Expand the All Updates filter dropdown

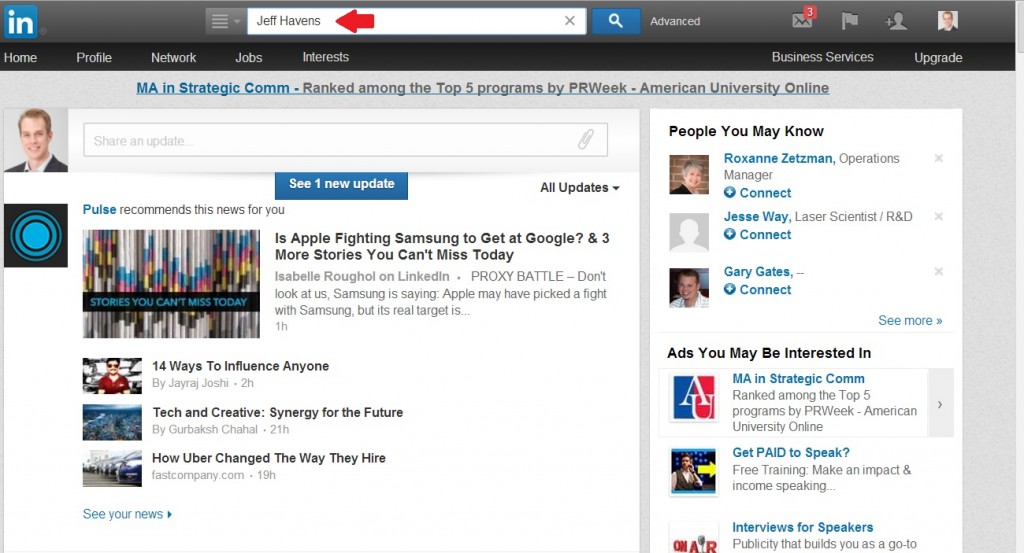tap(579, 188)
